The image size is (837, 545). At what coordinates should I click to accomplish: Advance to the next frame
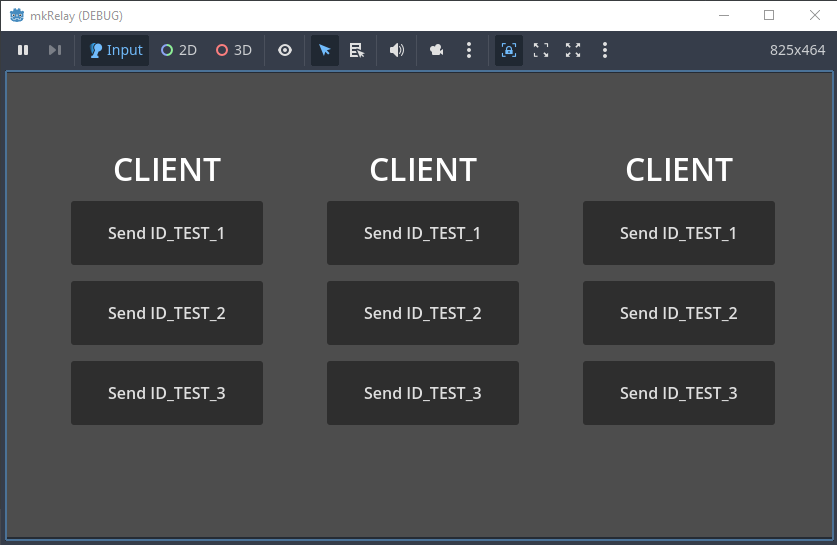55,50
